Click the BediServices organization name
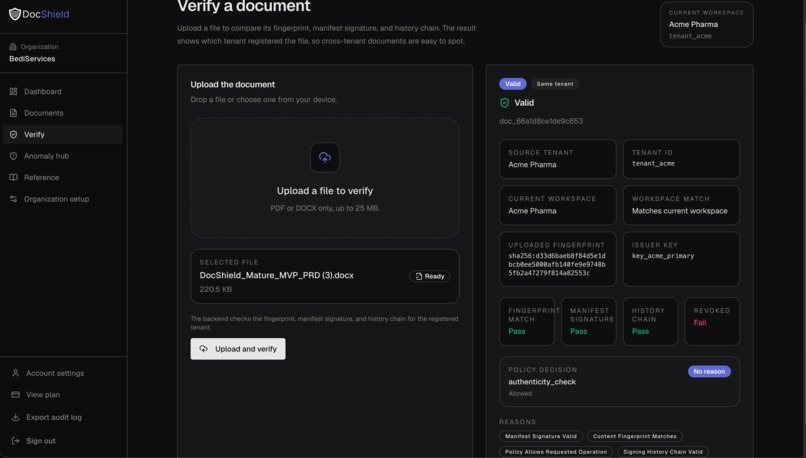 click(32, 59)
